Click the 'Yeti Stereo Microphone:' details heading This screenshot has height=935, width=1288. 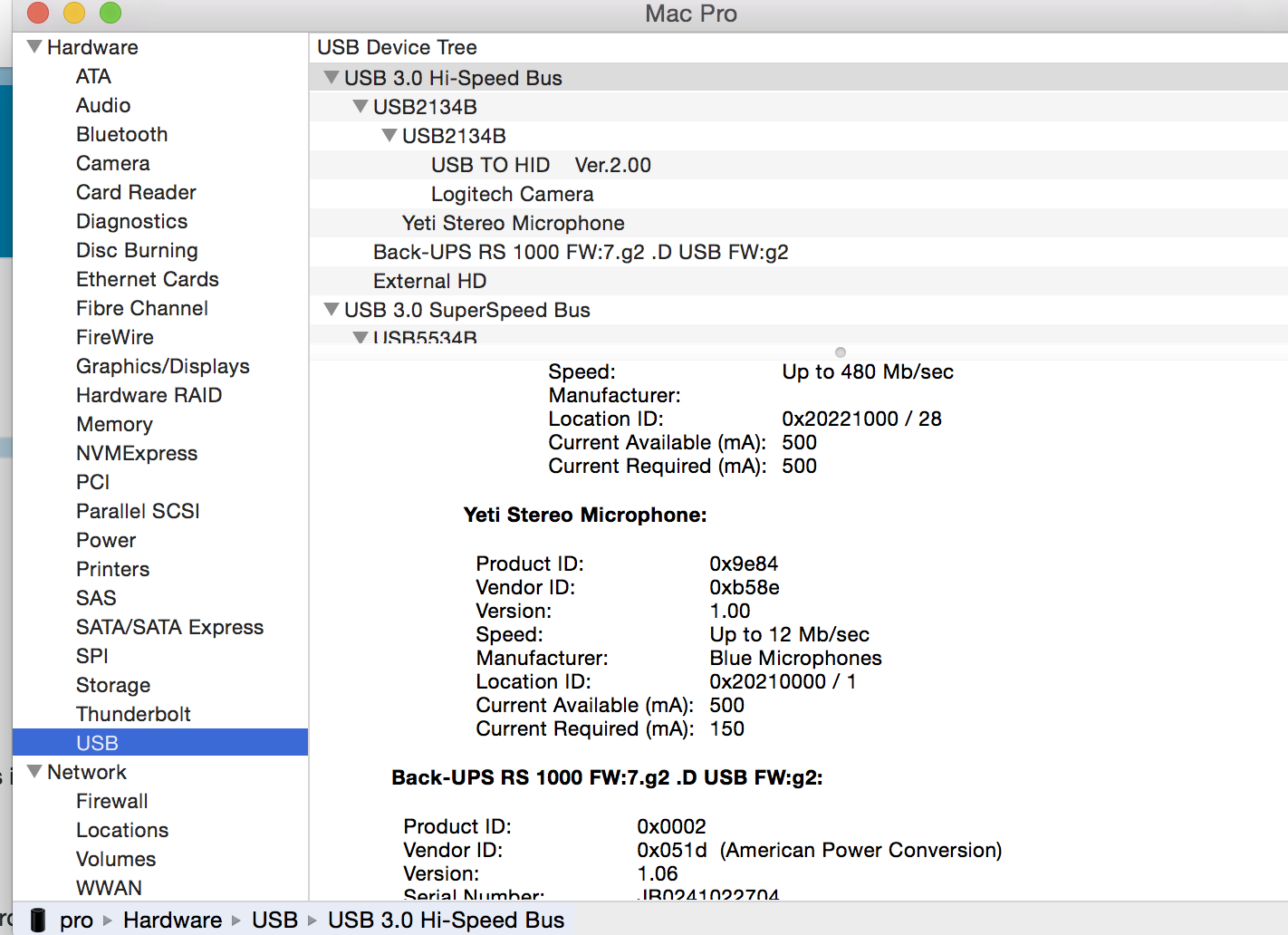pyautogui.click(x=585, y=515)
